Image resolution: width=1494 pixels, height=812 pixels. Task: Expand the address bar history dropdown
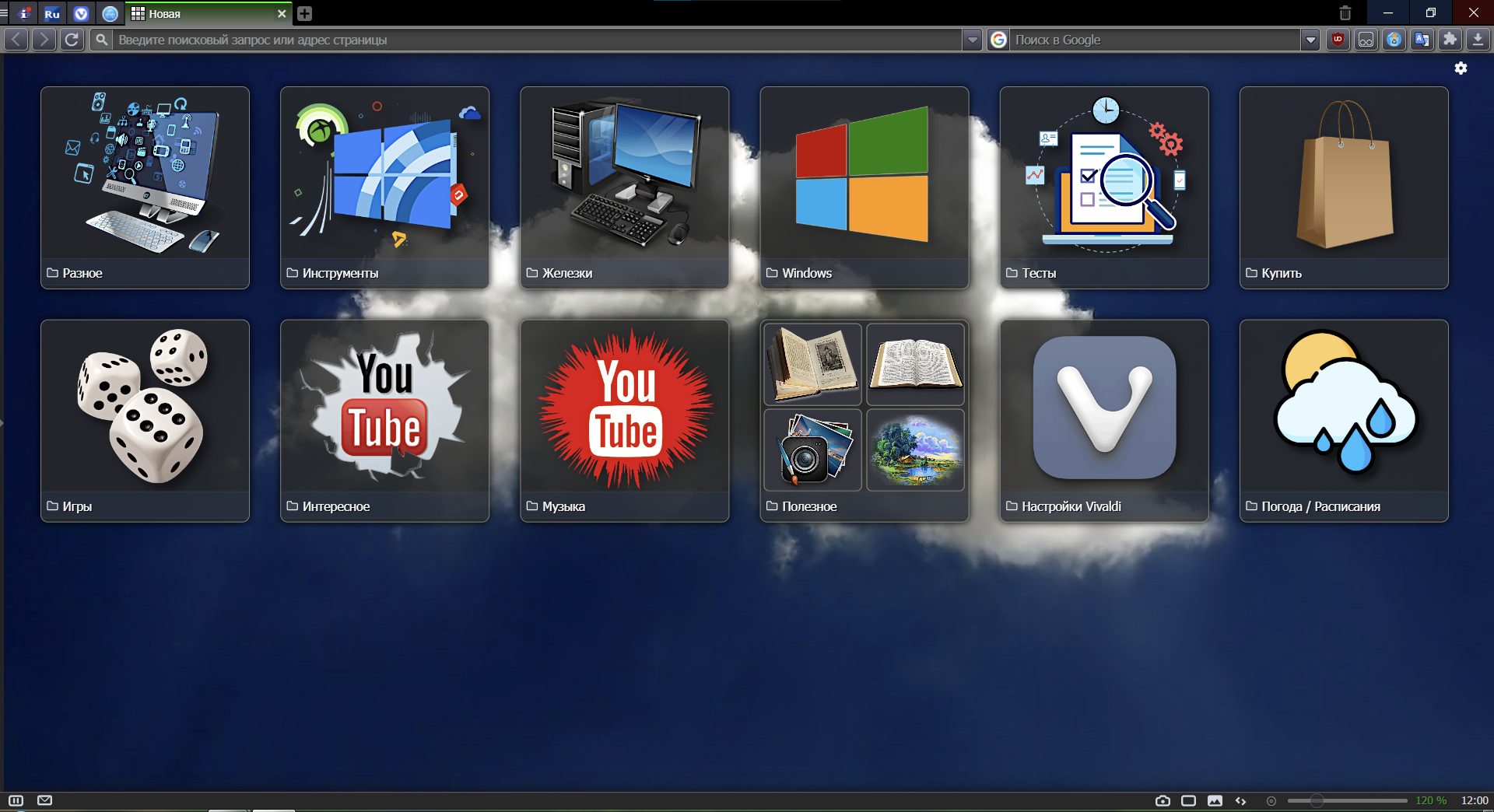point(972,40)
